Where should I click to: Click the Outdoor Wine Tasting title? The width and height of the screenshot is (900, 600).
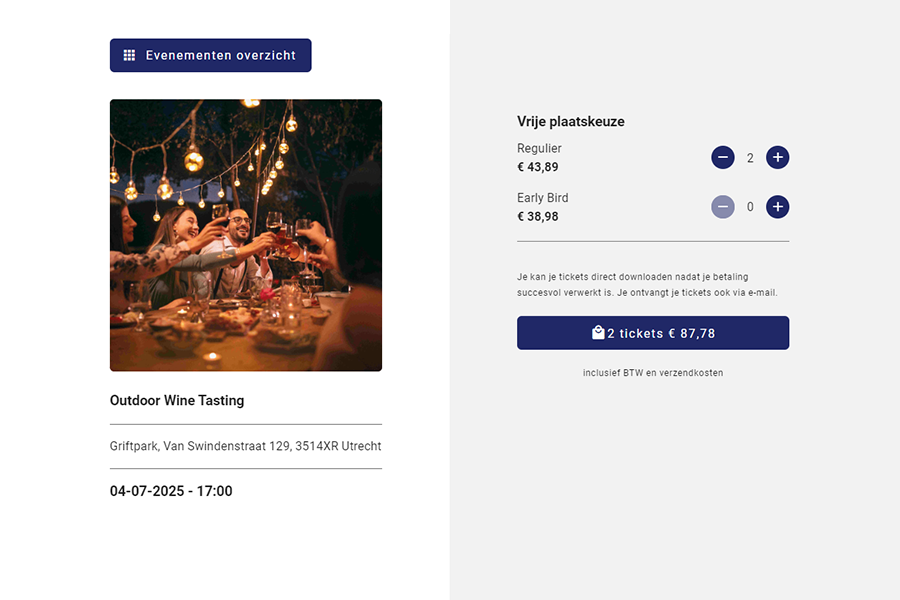[x=177, y=401]
